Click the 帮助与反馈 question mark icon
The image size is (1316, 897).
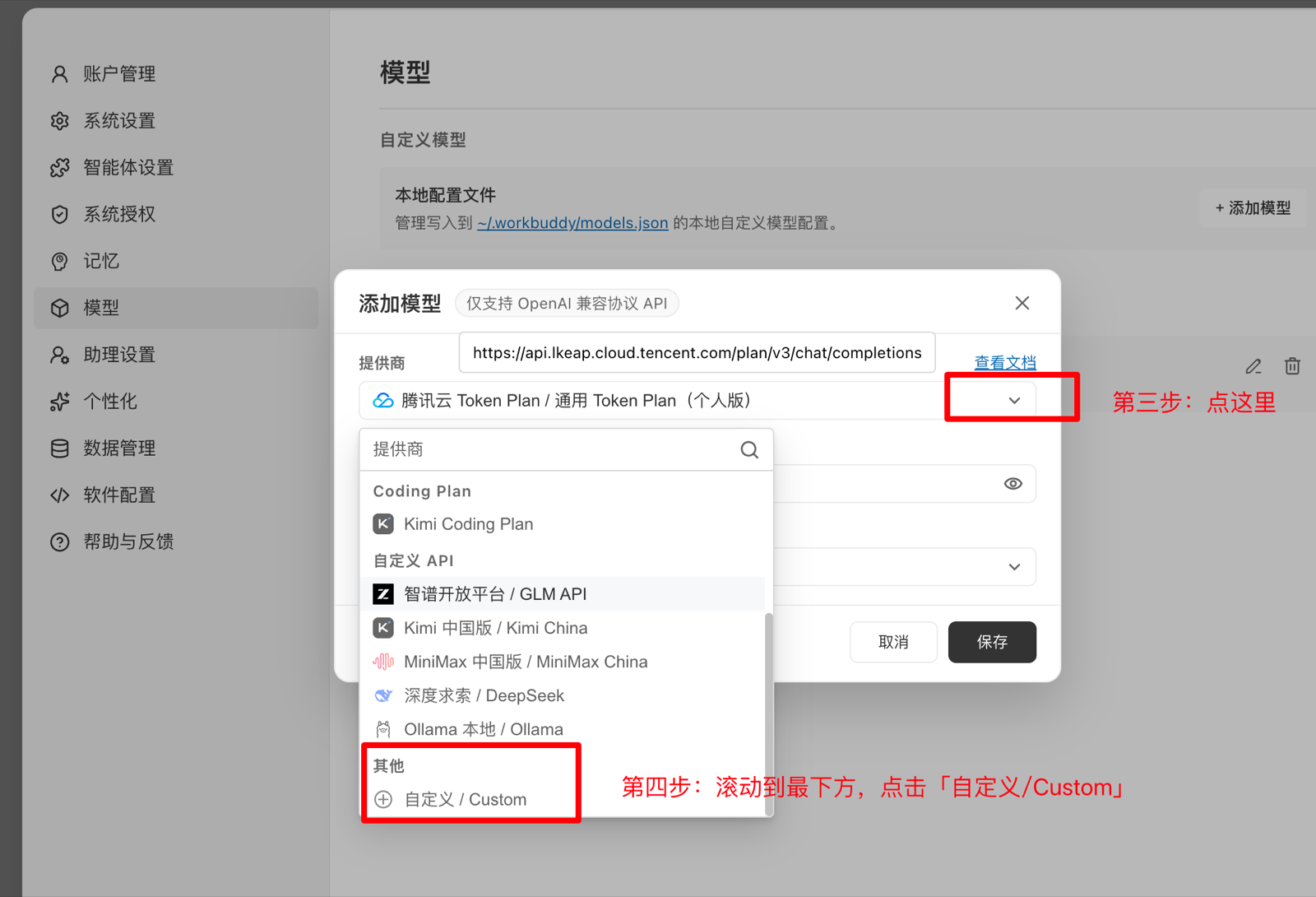tap(60, 542)
